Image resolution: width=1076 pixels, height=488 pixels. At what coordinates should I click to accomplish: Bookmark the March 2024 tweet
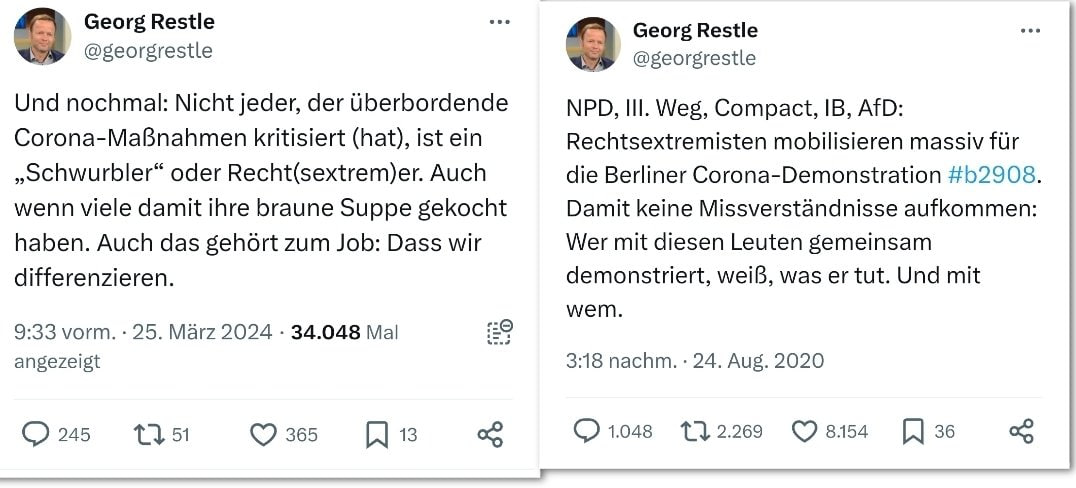point(377,434)
